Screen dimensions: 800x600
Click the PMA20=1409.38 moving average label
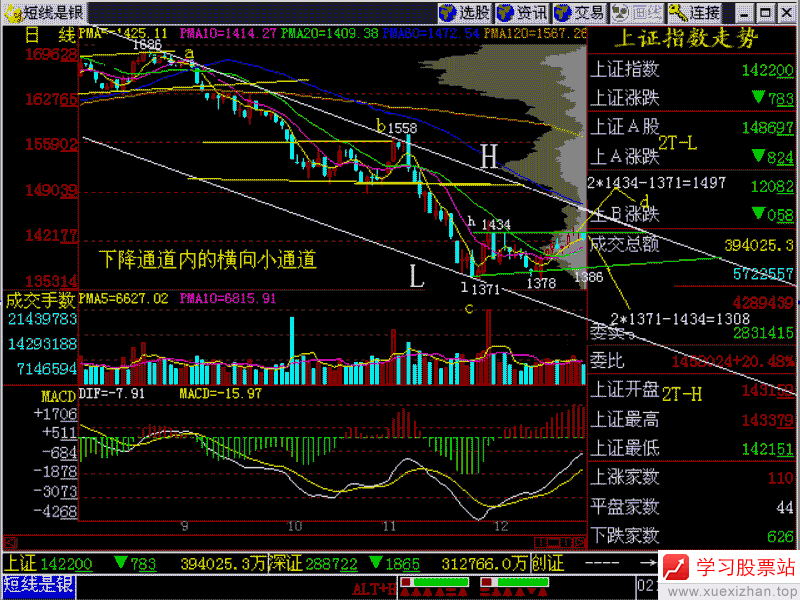[330, 34]
